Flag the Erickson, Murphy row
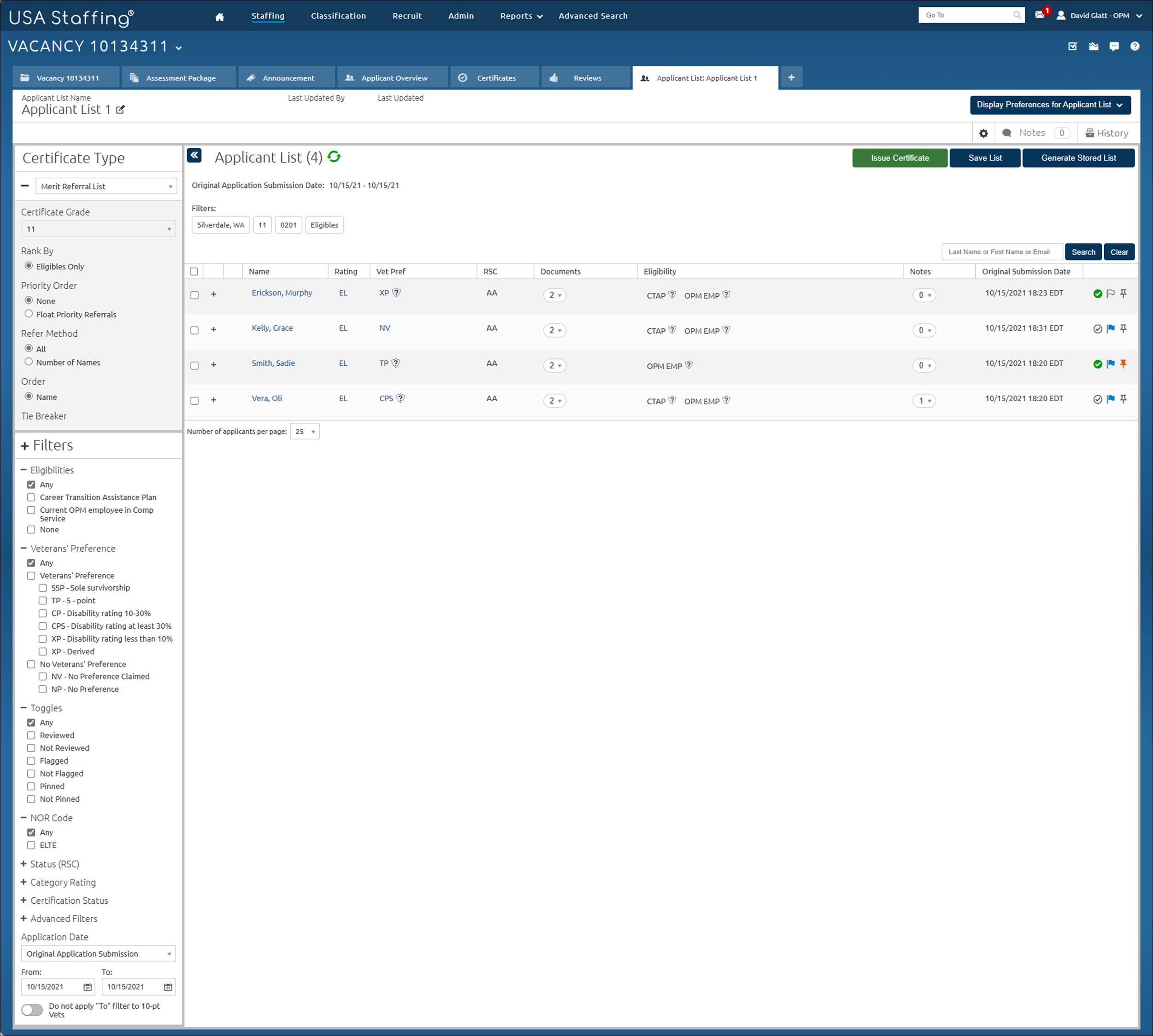This screenshot has width=1153, height=1036. tap(1110, 294)
